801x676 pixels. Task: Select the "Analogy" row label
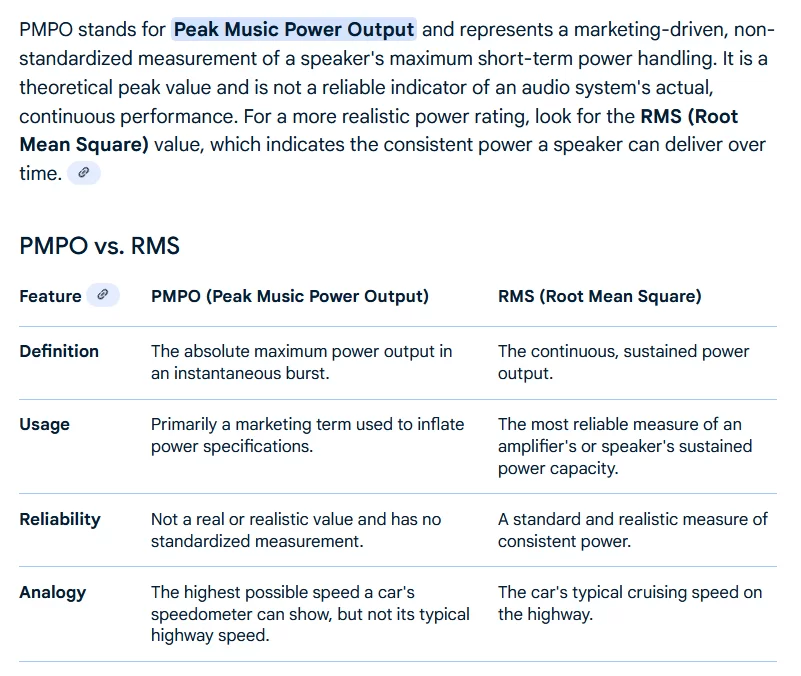(53, 592)
